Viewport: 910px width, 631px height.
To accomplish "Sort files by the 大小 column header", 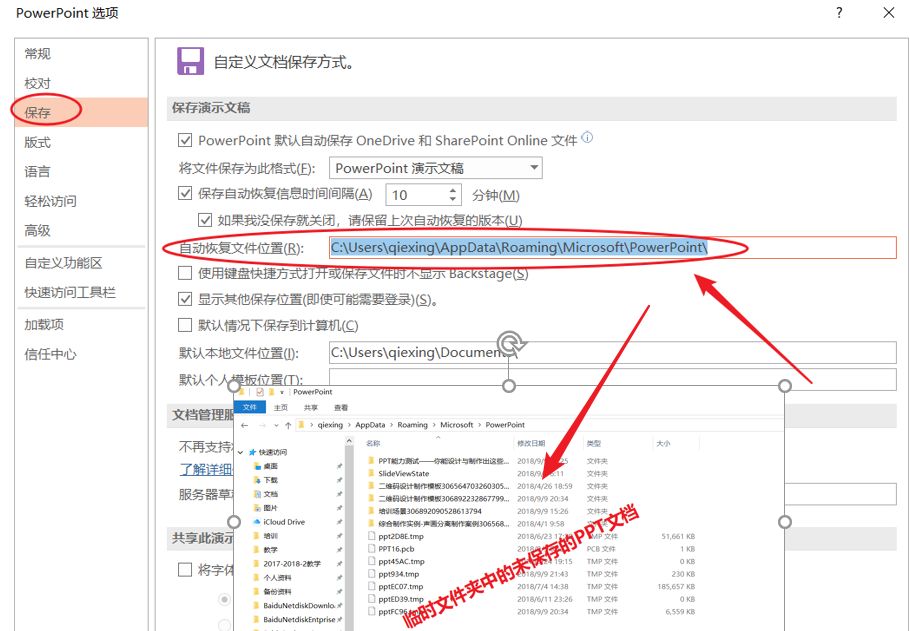I will point(663,443).
